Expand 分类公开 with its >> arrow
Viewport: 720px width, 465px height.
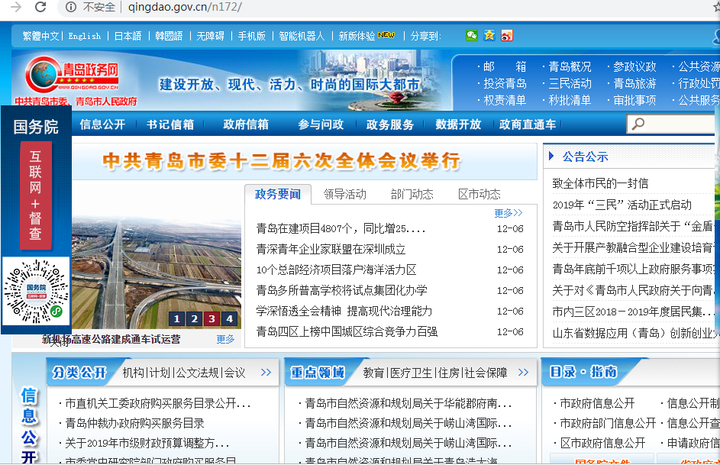coord(266,372)
